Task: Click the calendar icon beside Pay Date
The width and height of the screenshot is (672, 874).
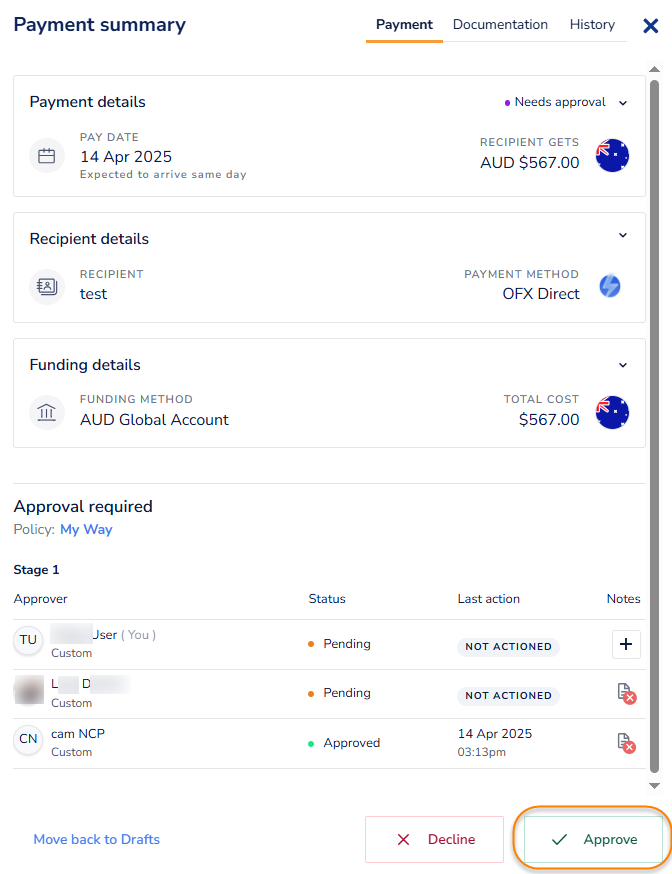Action: point(46,156)
